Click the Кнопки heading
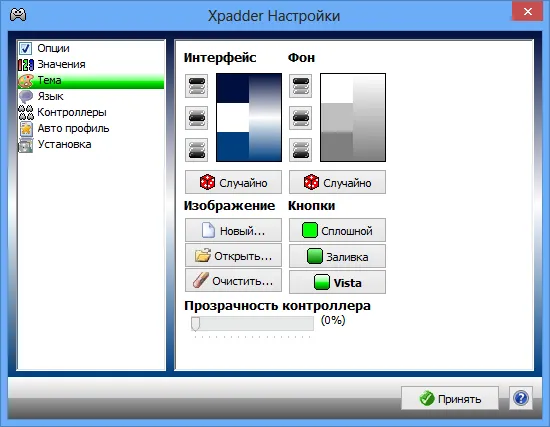Screen dimensions: 550x427 tap(311, 206)
